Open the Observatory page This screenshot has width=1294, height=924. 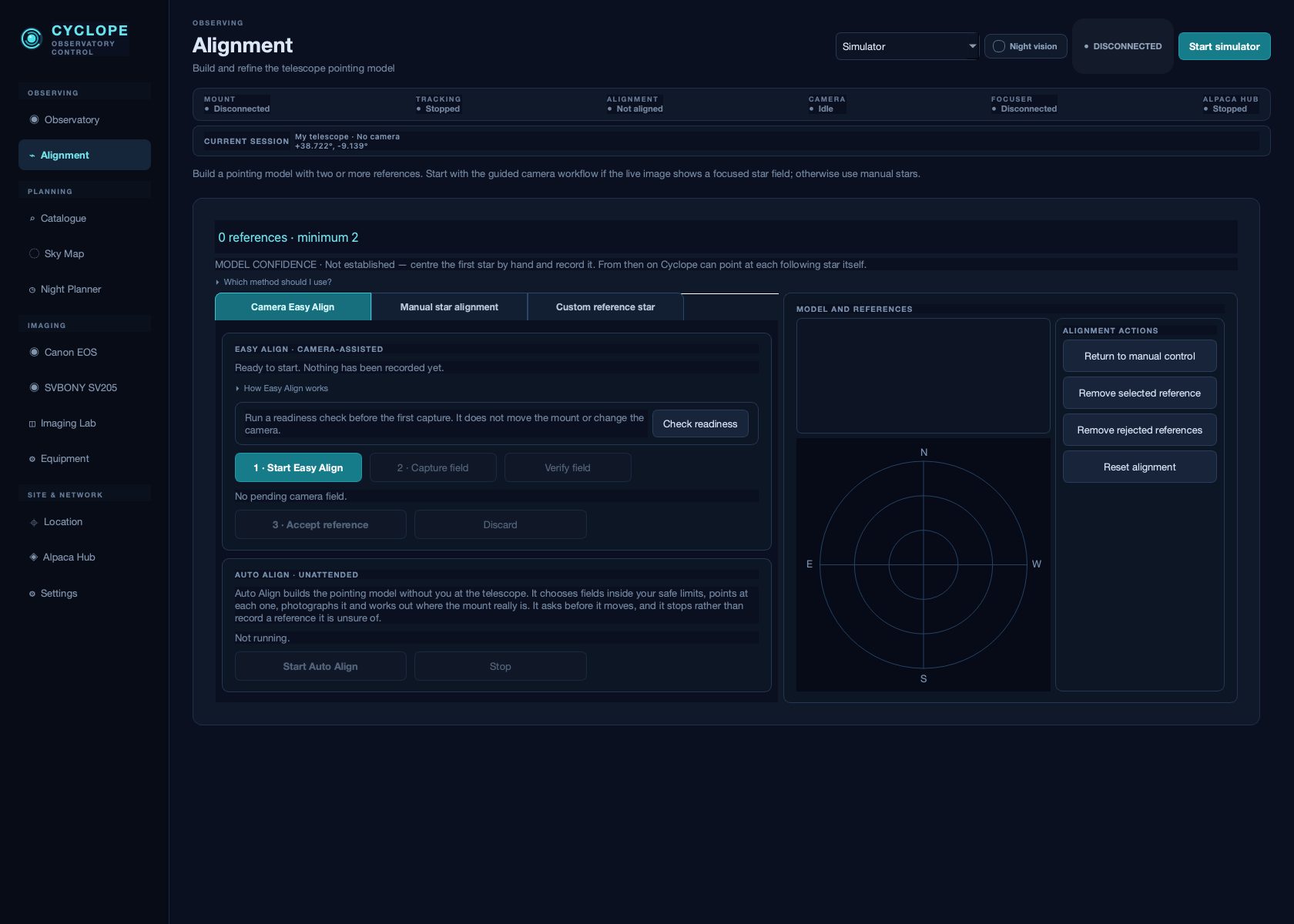[x=85, y=119]
